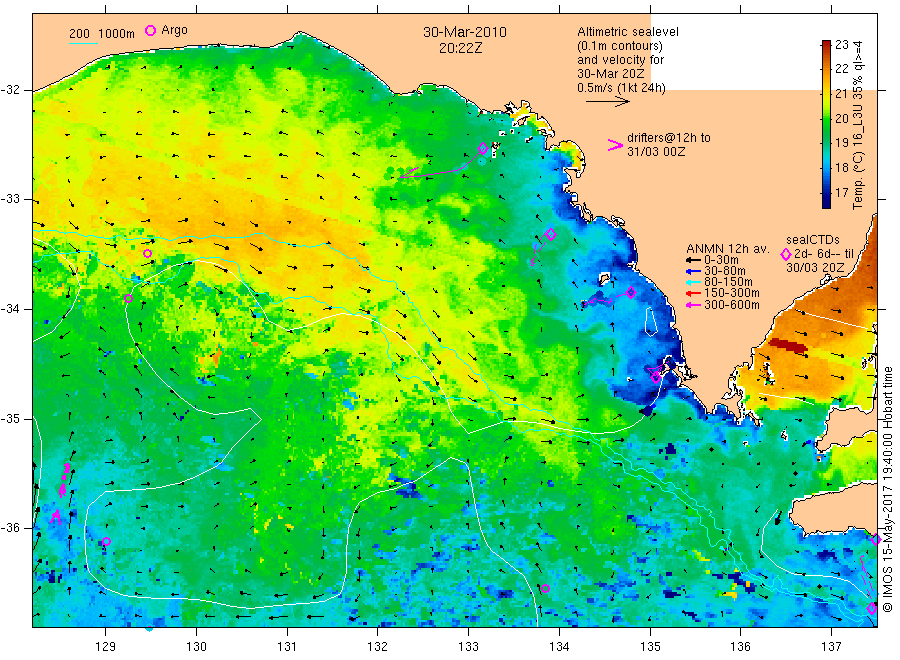
Task: Click the Argo float marker near 129E 36.1S
Action: click(x=106, y=541)
